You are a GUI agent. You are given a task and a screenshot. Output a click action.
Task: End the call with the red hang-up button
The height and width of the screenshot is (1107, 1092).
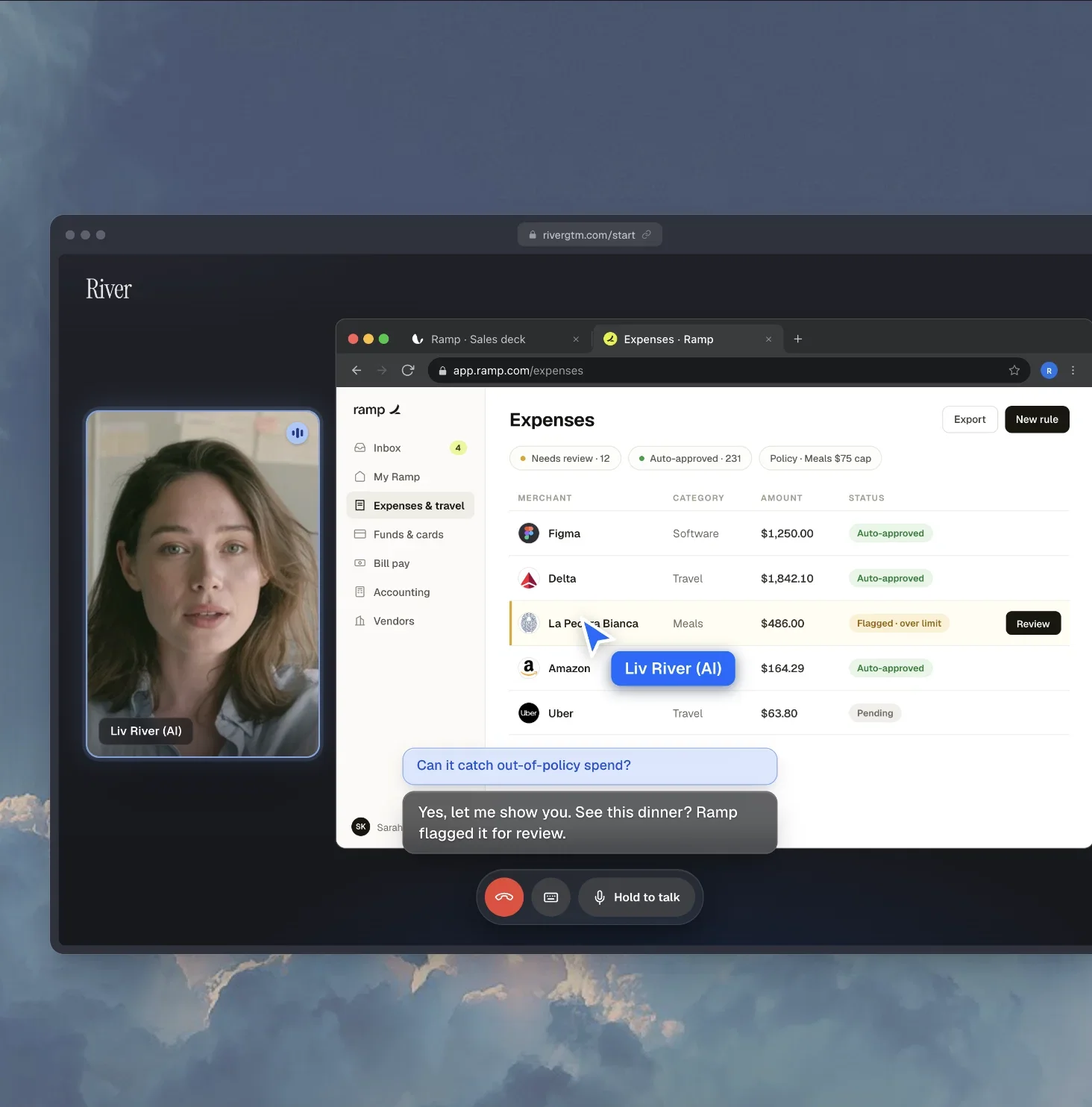[x=504, y=897]
